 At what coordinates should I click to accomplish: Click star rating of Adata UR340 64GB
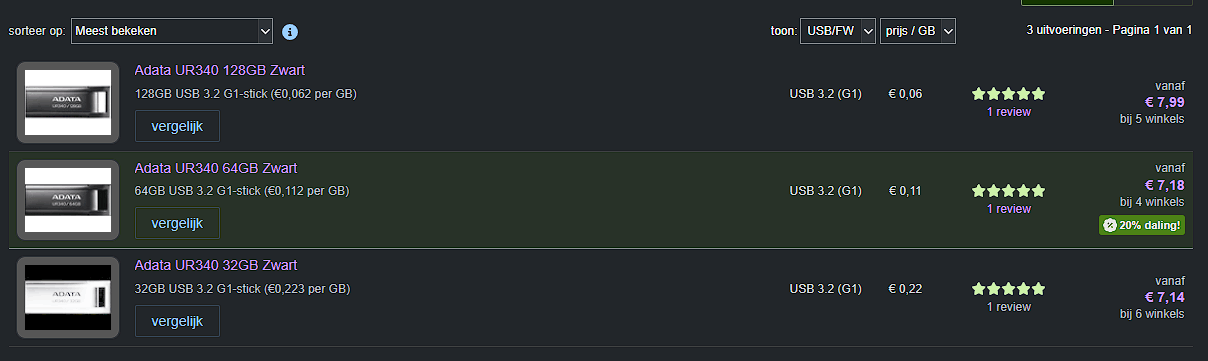click(x=1008, y=191)
